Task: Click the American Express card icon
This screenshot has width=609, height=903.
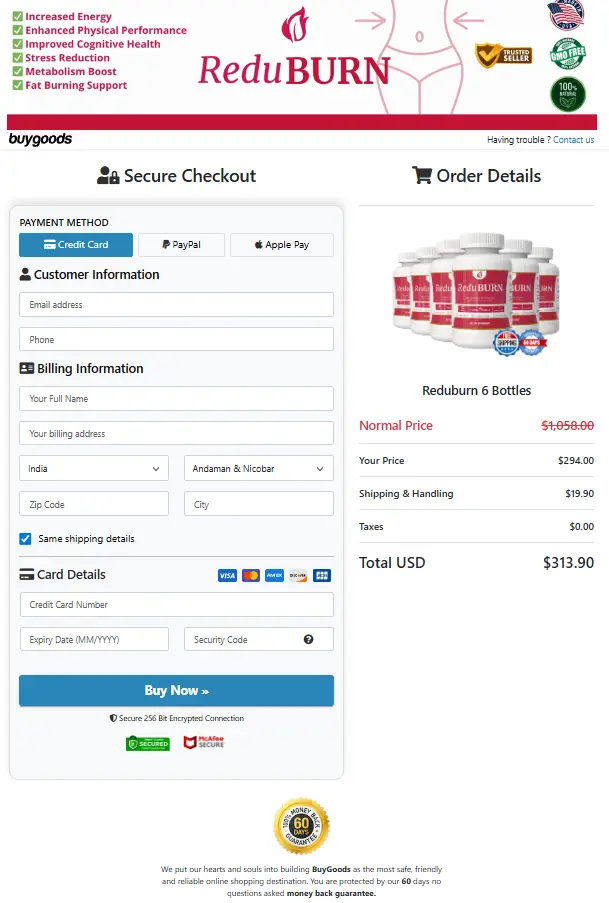Action: (x=274, y=576)
